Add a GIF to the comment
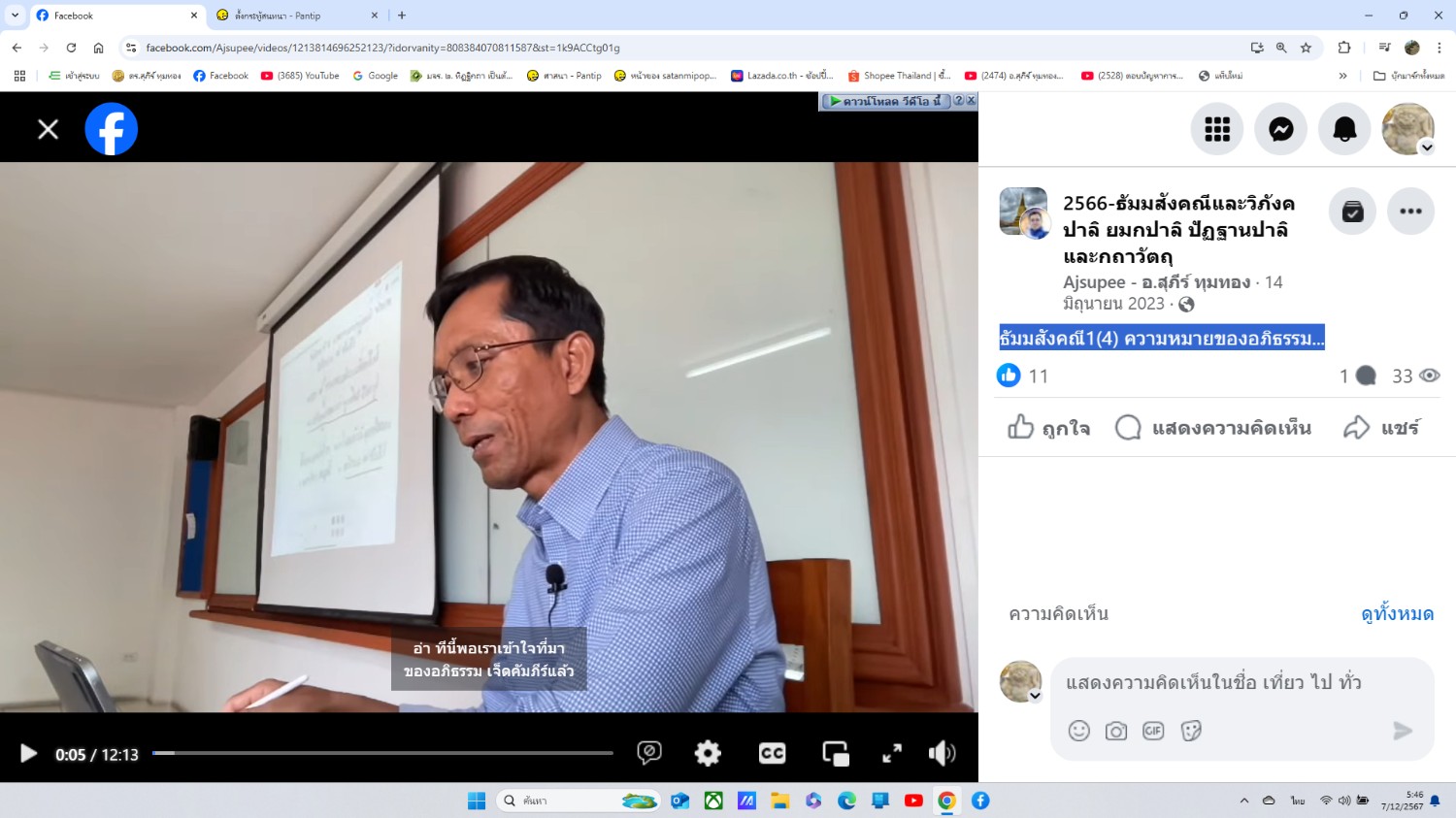 coord(1153,731)
